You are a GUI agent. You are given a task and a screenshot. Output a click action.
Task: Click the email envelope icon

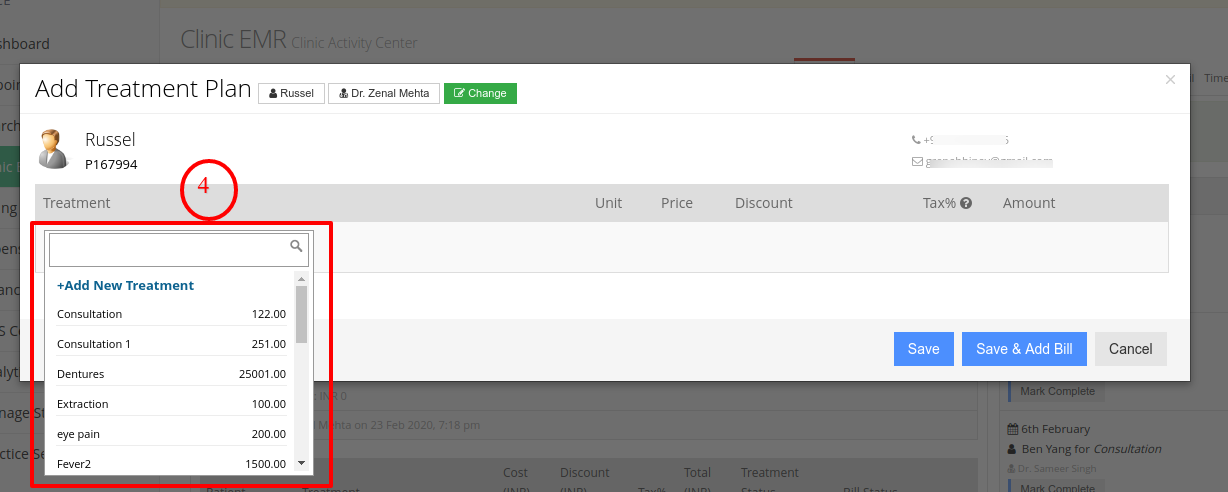[x=917, y=161]
